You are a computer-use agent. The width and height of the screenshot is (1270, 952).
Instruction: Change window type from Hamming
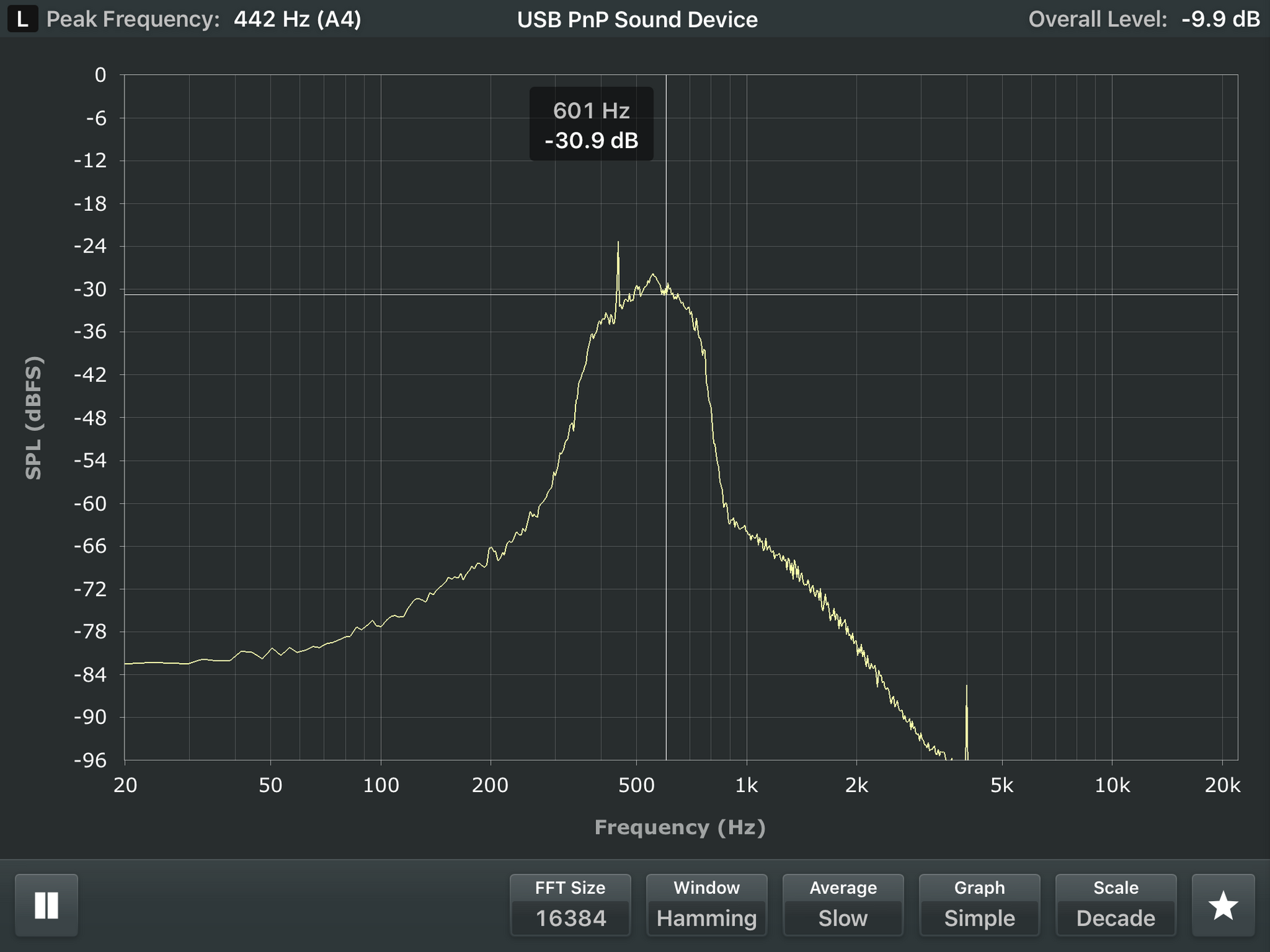(705, 918)
